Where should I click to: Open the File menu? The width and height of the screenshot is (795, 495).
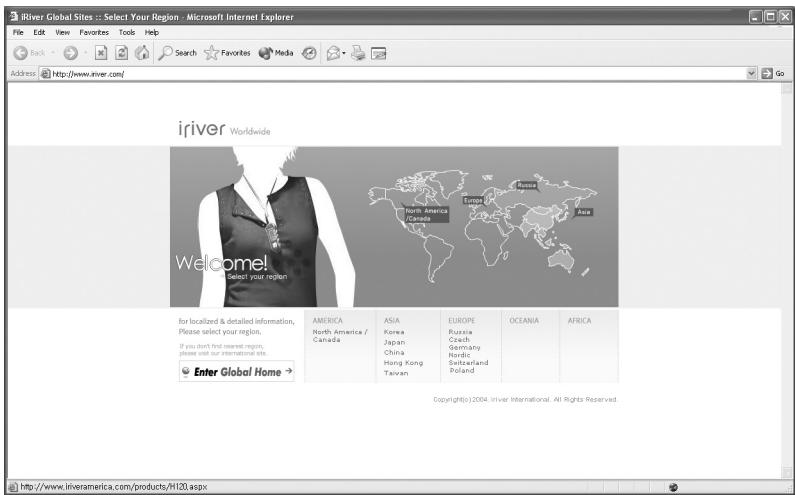[x=18, y=32]
